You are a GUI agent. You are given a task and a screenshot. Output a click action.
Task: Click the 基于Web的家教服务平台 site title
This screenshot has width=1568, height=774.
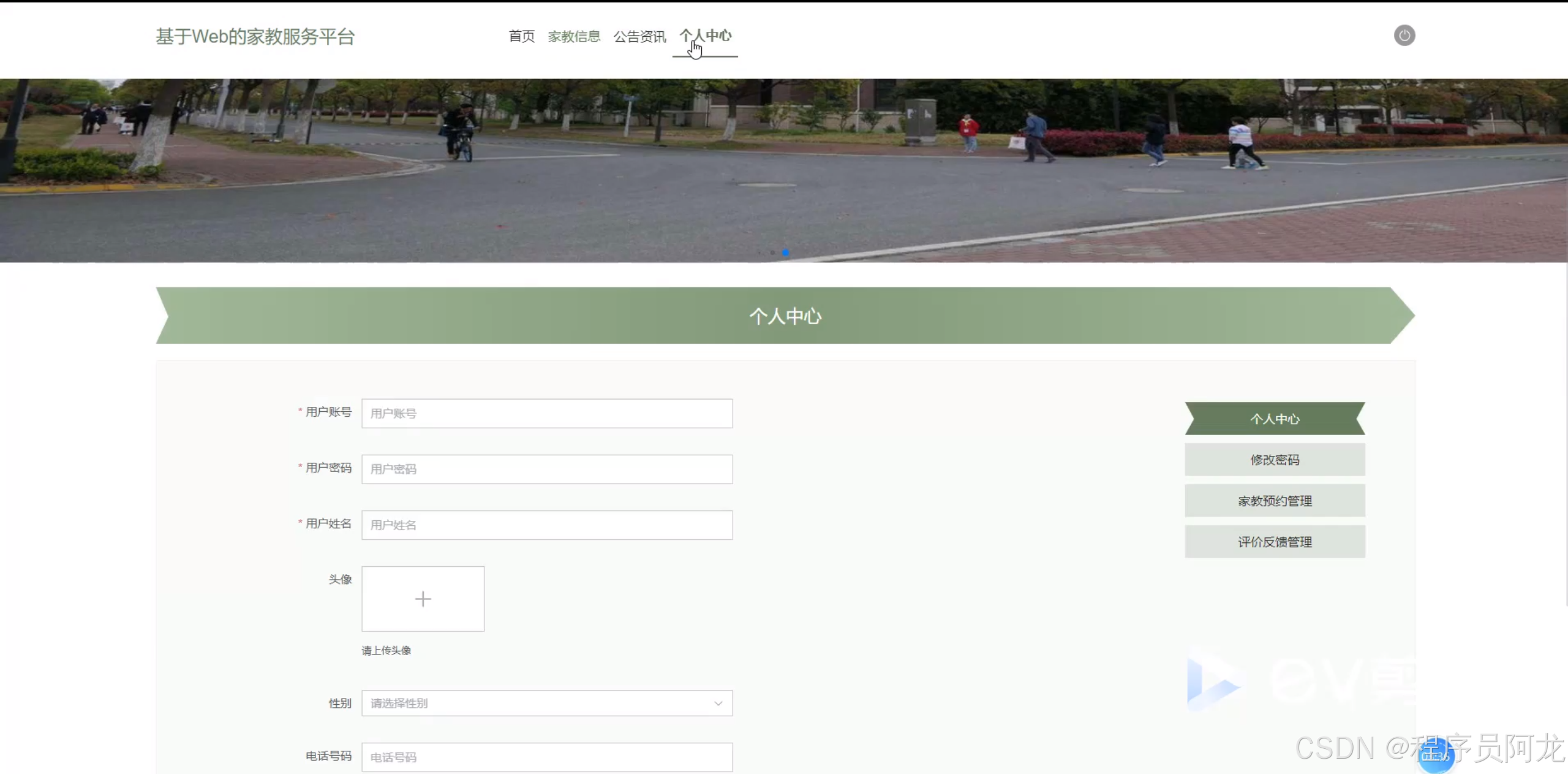click(x=255, y=37)
